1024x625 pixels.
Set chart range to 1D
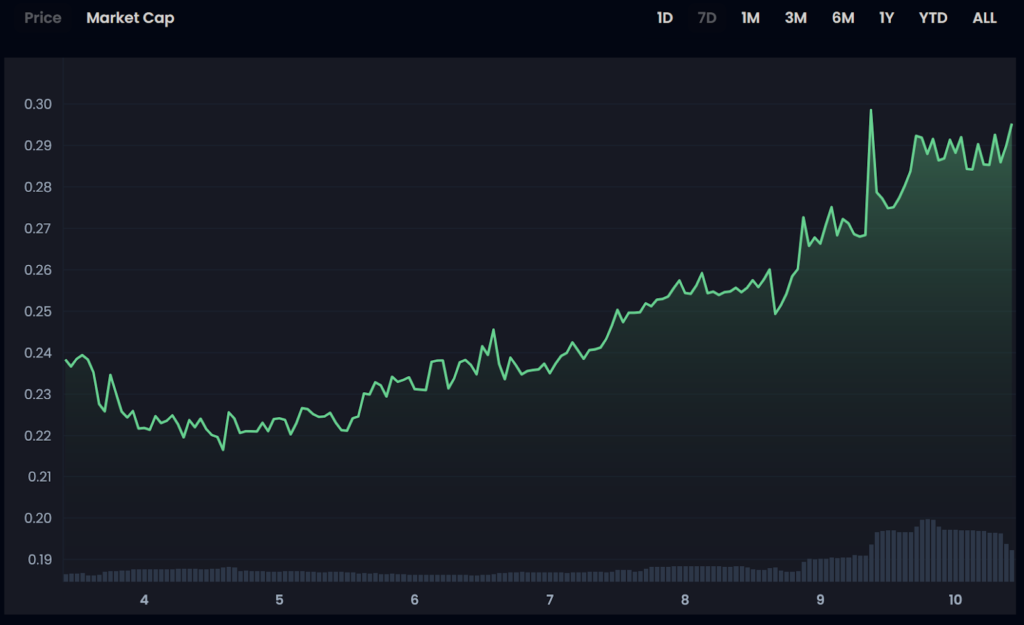(664, 18)
